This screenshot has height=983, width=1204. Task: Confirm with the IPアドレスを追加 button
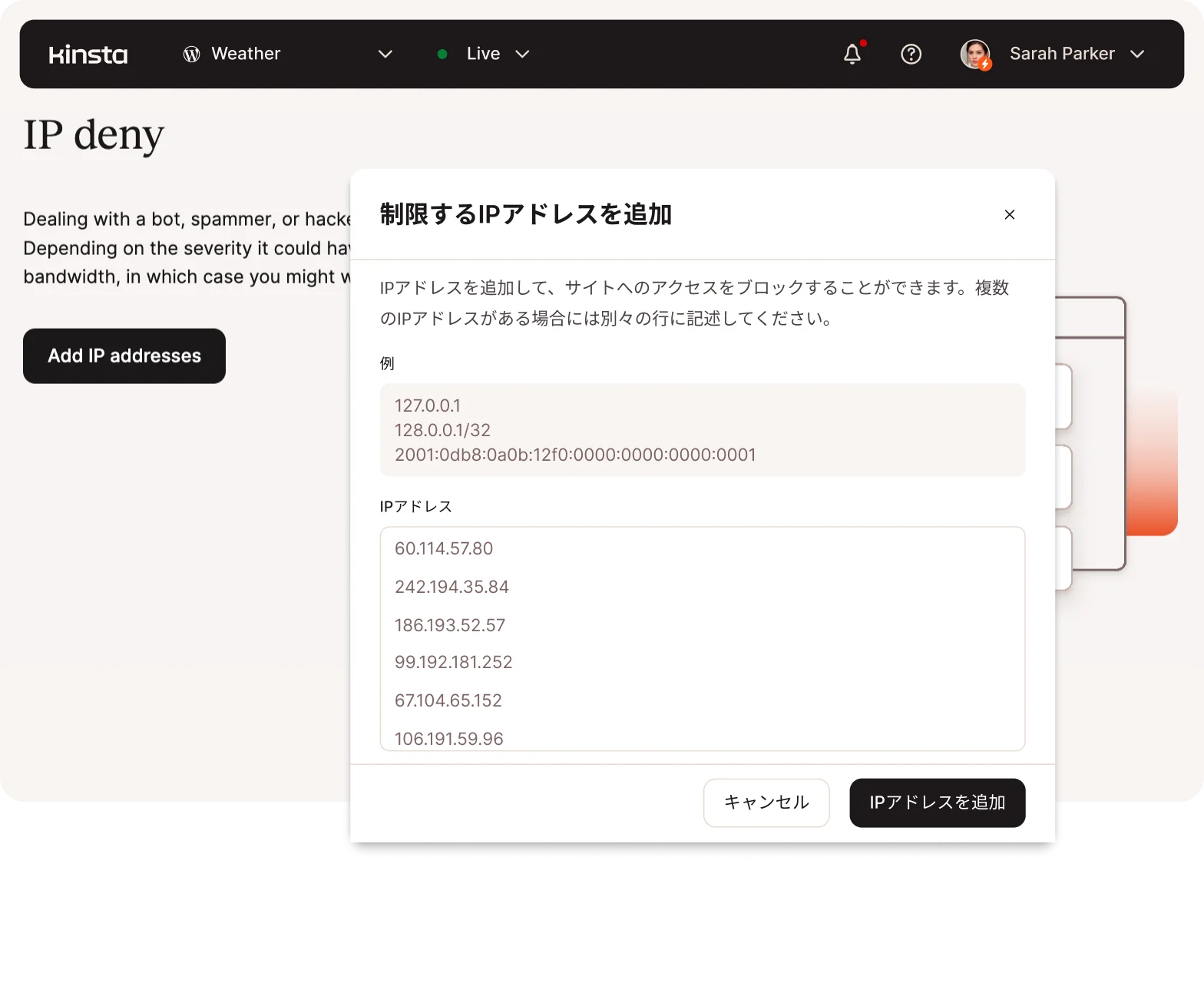tap(937, 803)
